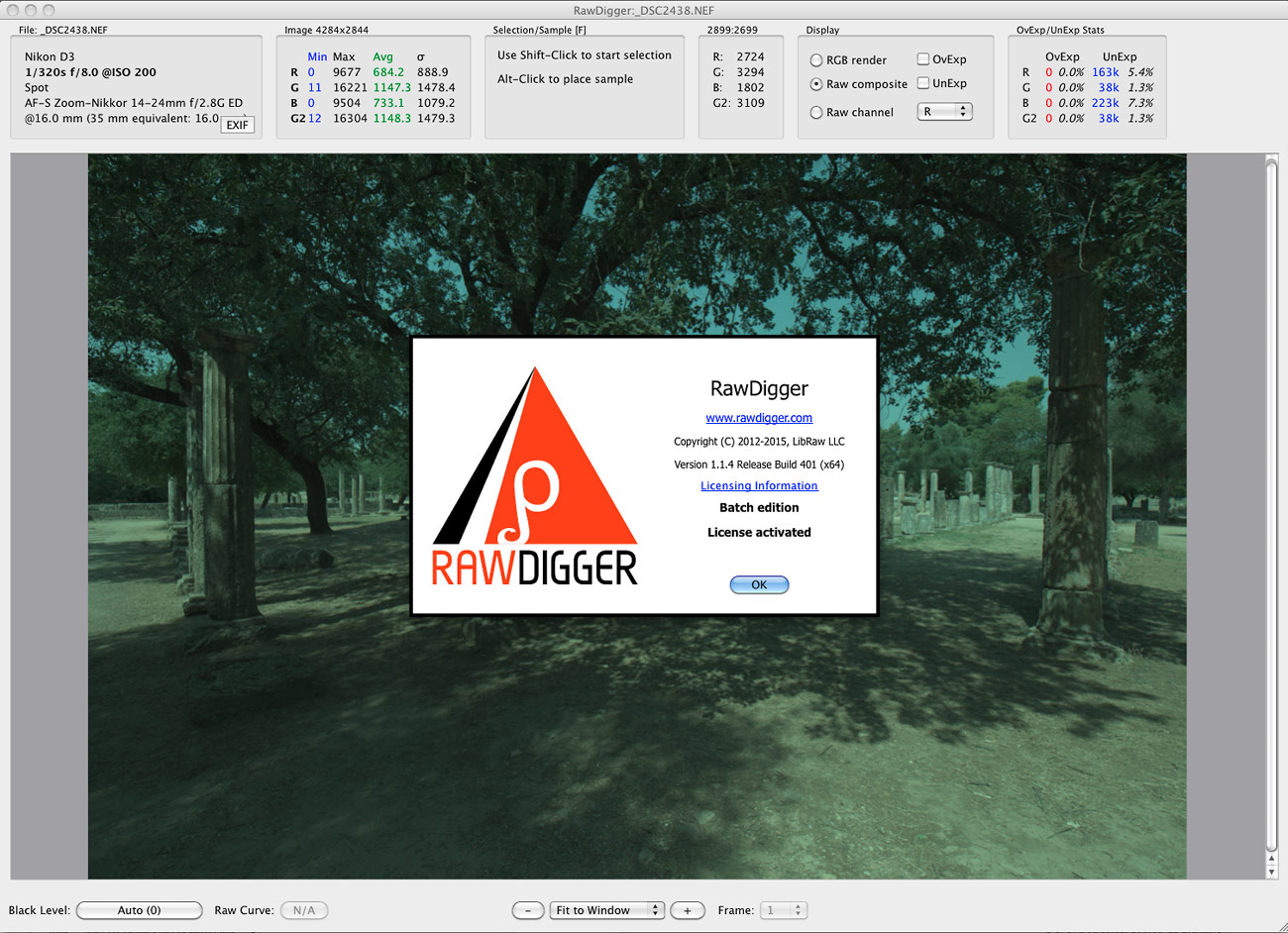Click the EXIF button
Viewport: 1288px width, 933px height.
pyautogui.click(x=237, y=125)
